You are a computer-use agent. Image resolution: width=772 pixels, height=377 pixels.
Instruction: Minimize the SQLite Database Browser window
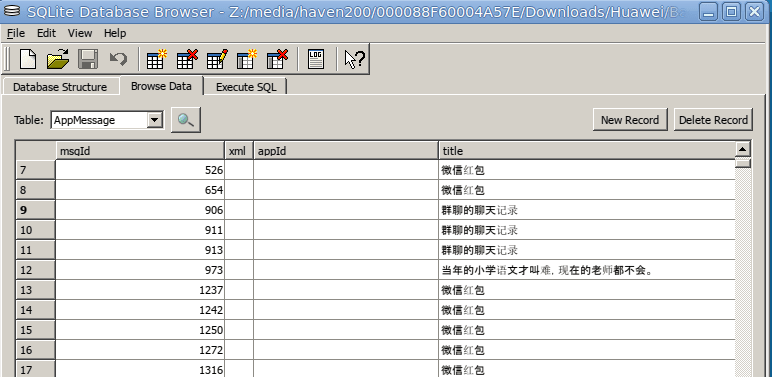[x=709, y=11]
